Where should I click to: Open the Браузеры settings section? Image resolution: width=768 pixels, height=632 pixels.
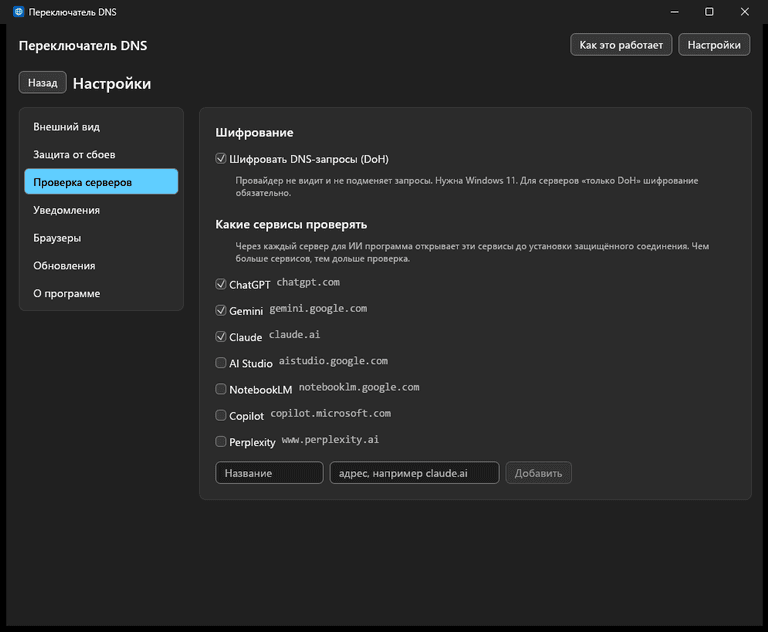tap(101, 238)
